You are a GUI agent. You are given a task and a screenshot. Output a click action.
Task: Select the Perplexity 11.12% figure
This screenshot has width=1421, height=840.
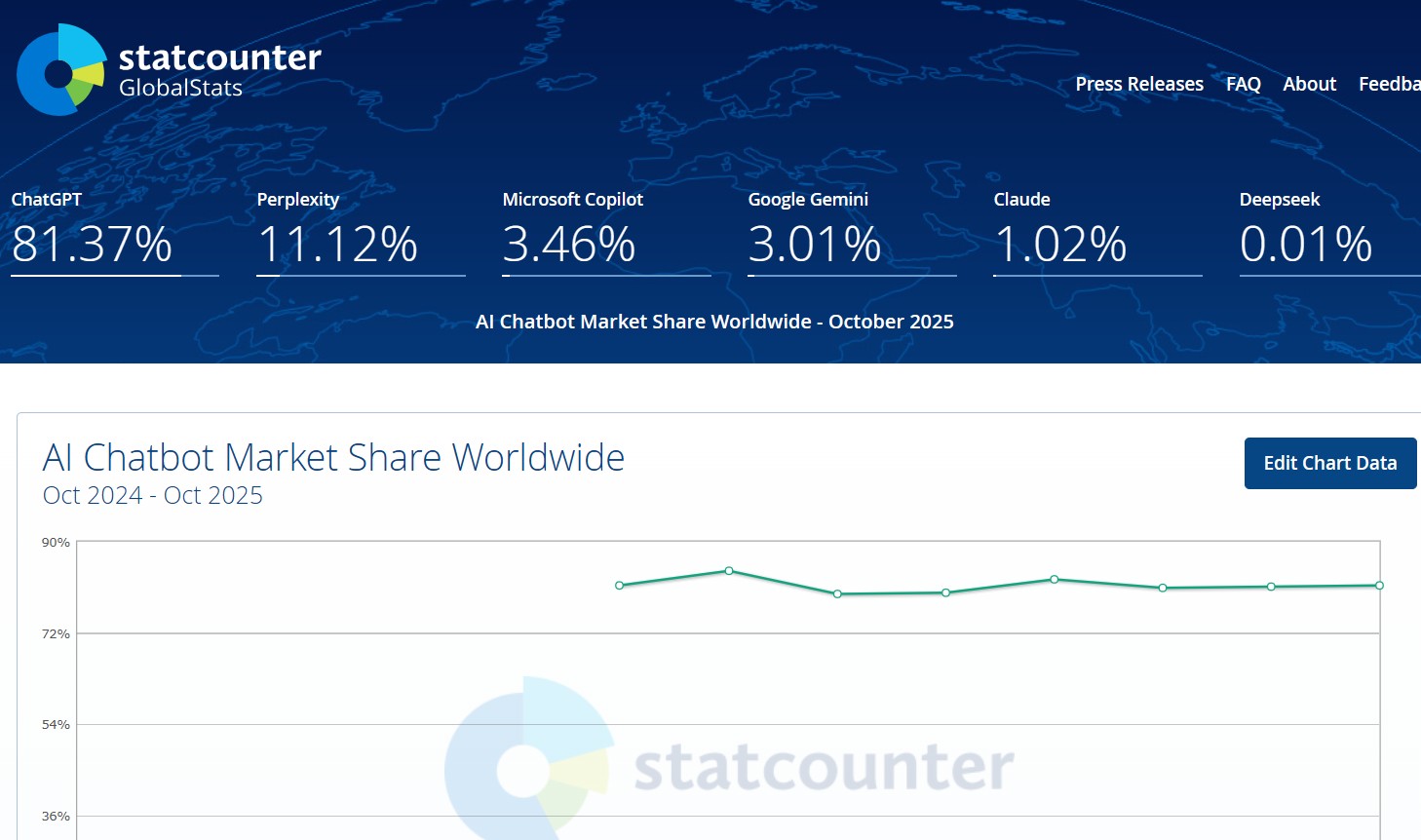click(x=337, y=244)
